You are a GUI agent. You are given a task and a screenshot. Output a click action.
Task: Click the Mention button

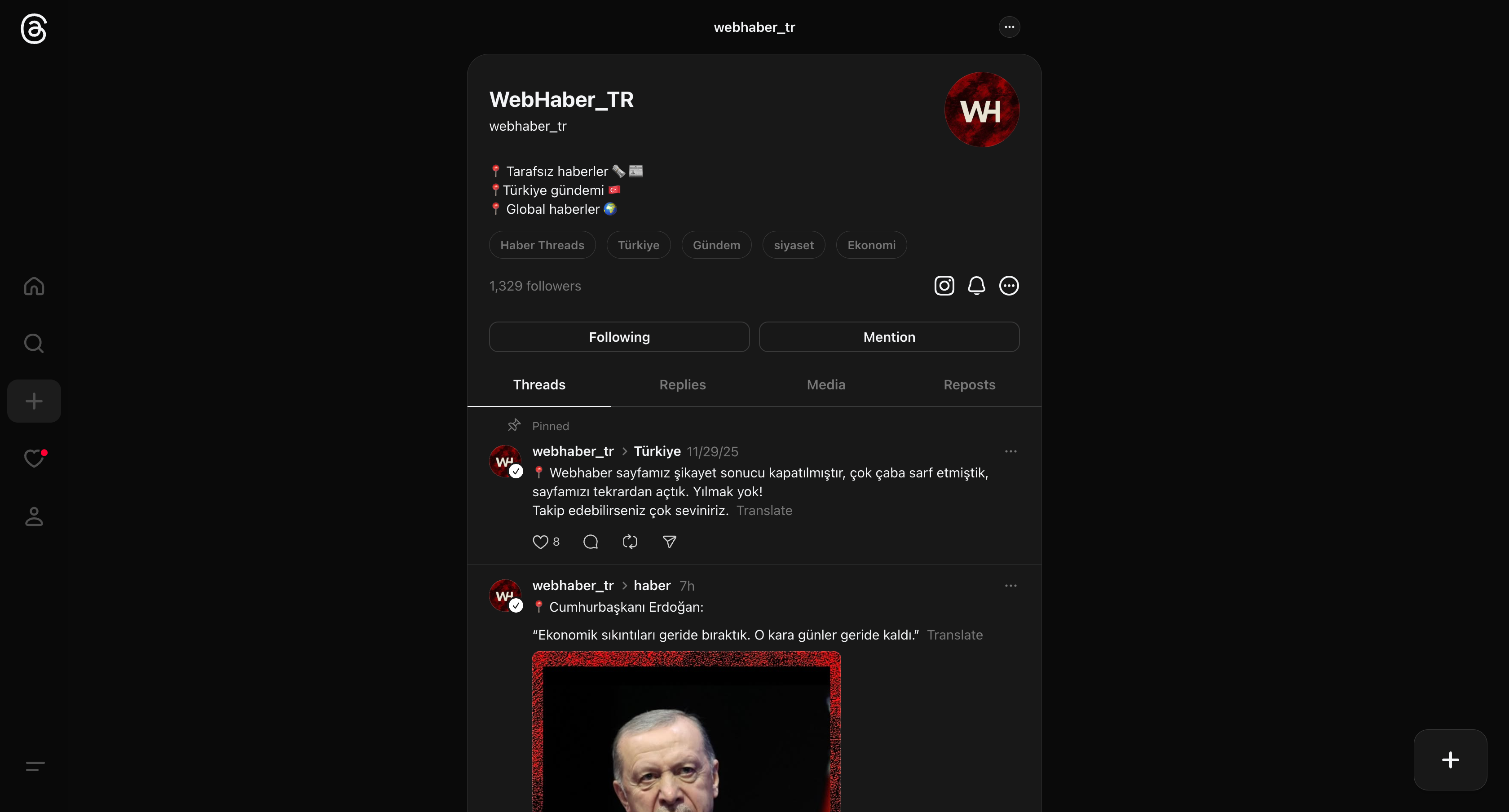click(889, 337)
